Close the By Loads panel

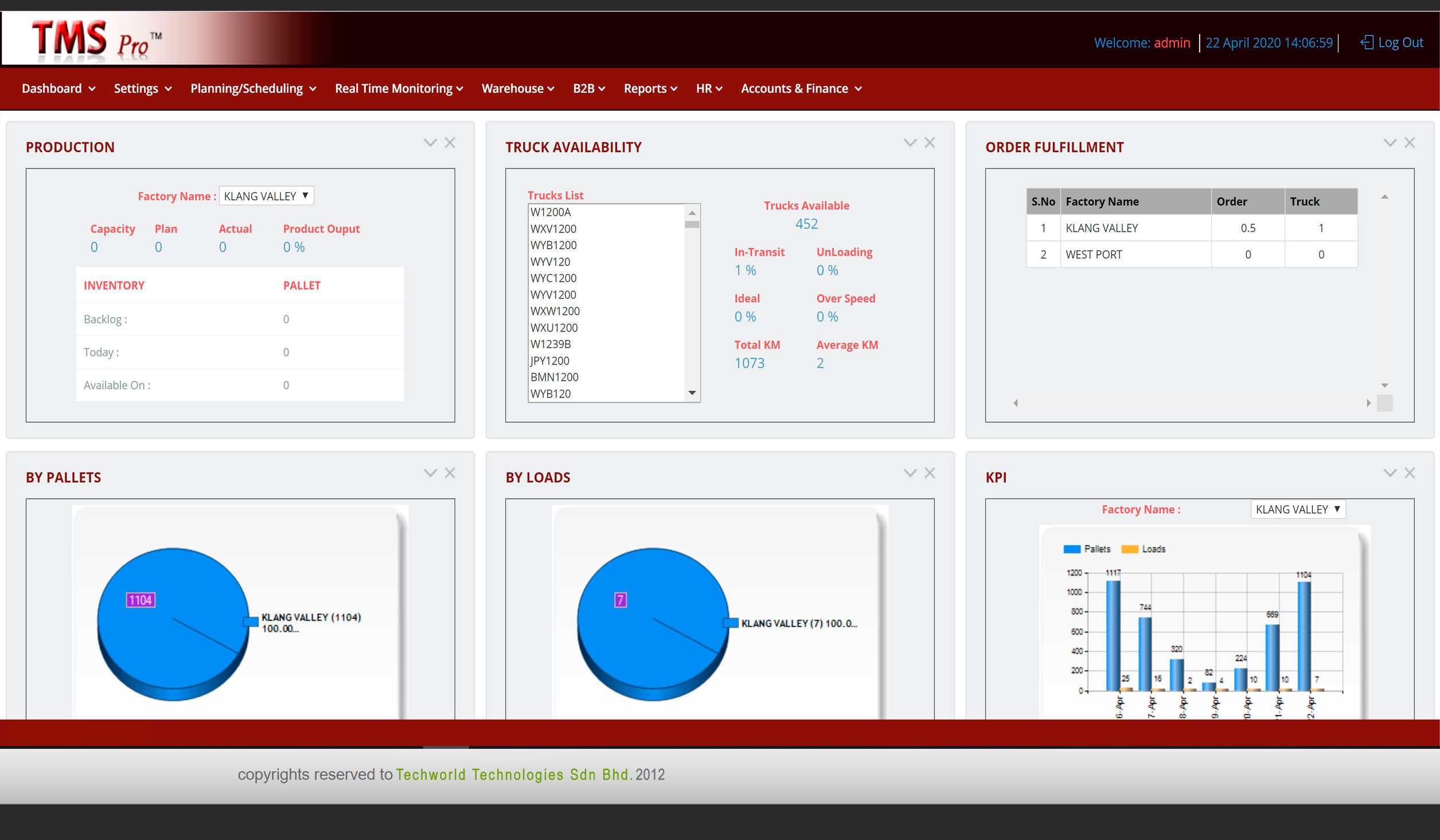pyautogui.click(x=930, y=473)
